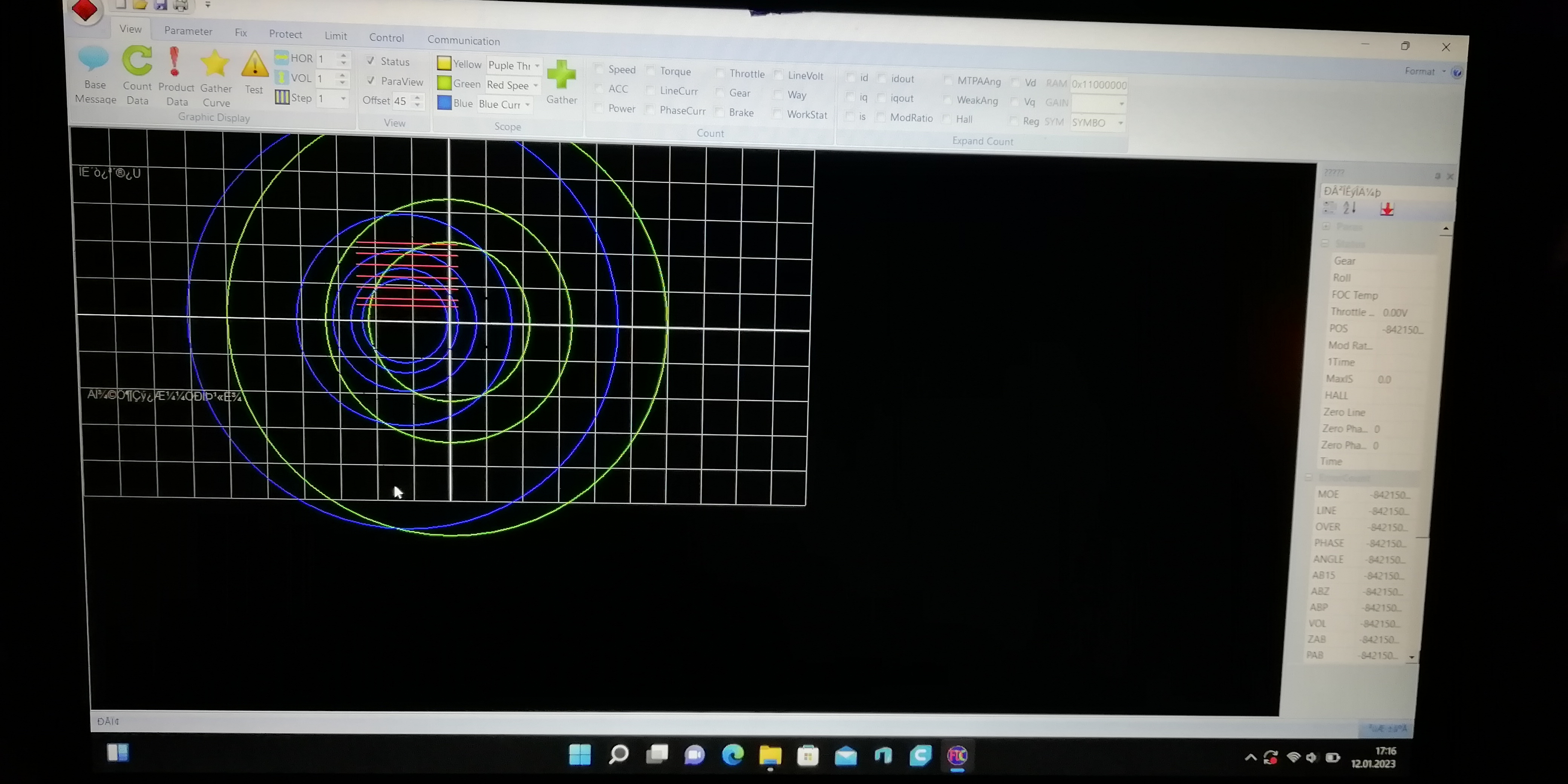
Task: Open the Communication tab
Action: pyautogui.click(x=463, y=41)
